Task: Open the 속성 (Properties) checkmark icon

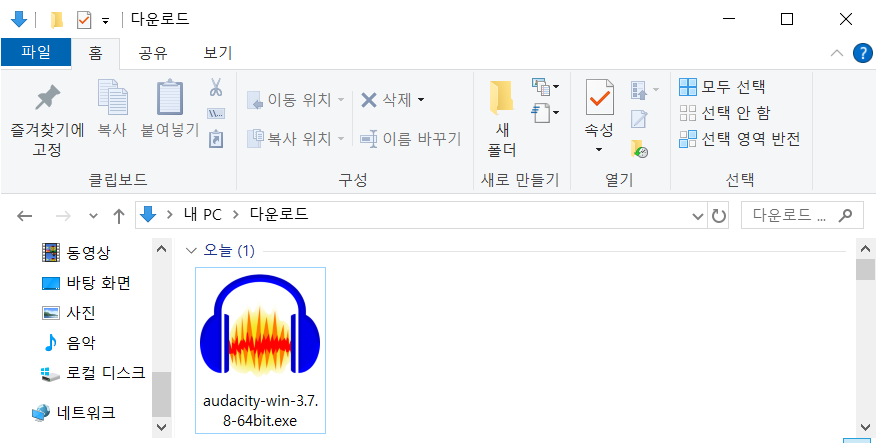Action: coord(599,98)
